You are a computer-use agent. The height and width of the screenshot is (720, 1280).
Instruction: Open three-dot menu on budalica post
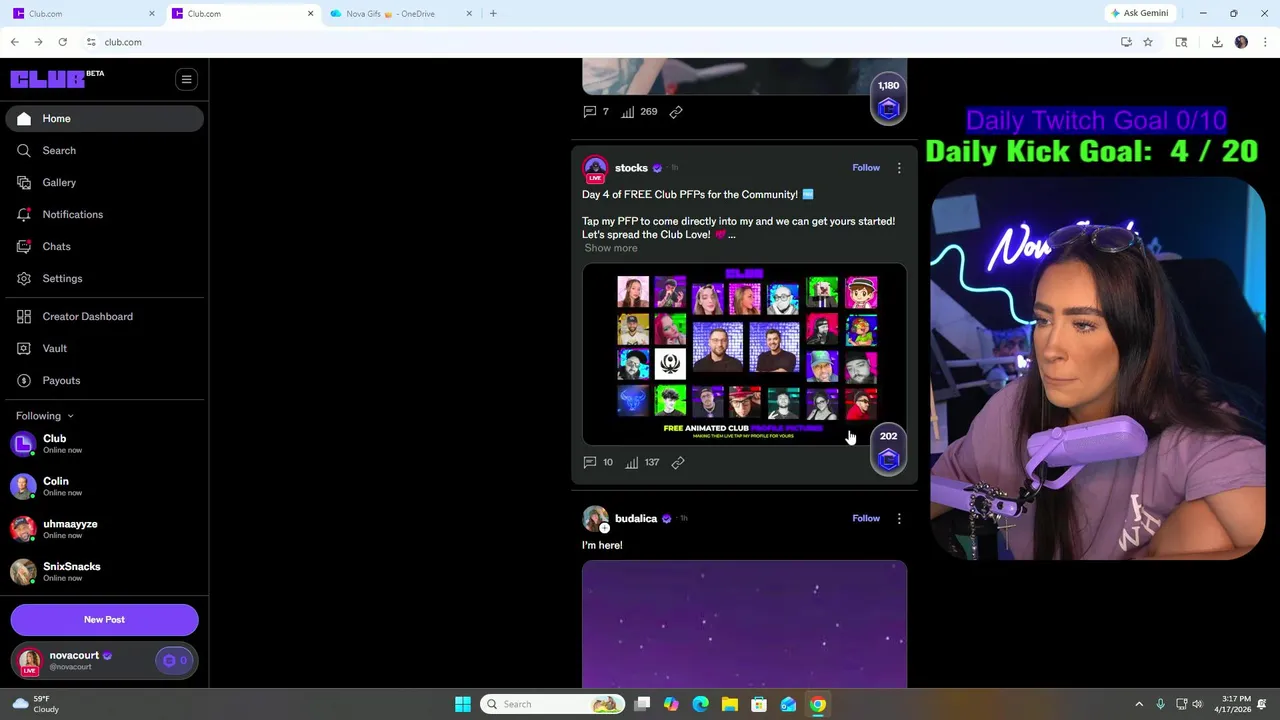[899, 519]
